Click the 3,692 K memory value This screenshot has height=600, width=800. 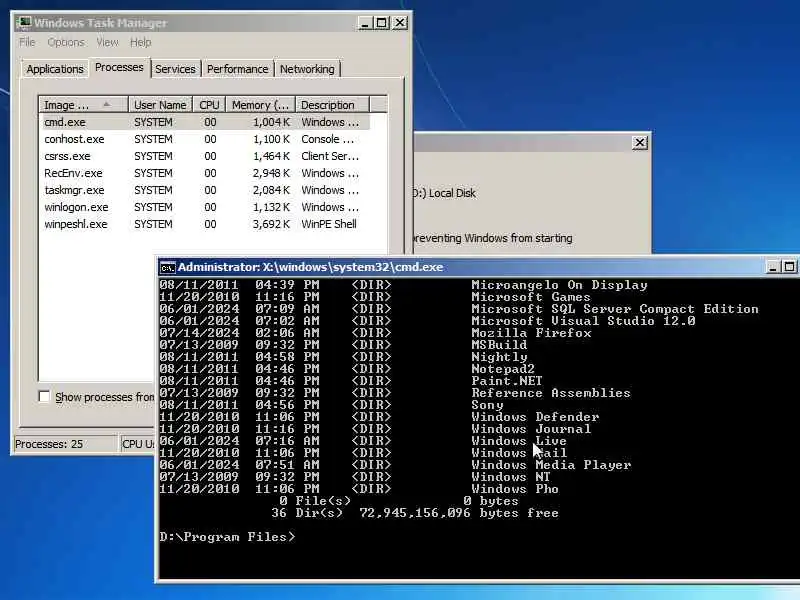coord(271,224)
